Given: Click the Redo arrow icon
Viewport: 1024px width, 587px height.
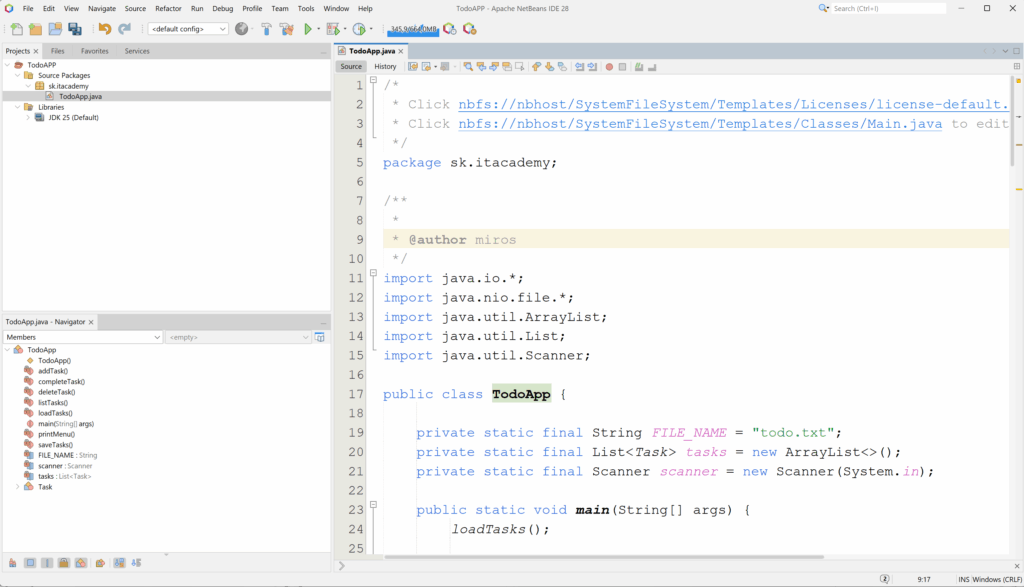Looking at the screenshot, I should pyautogui.click(x=124, y=29).
